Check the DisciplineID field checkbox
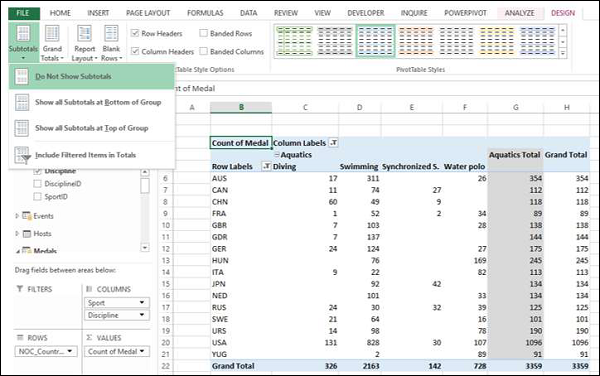Image resolution: width=600 pixels, height=376 pixels. [38, 184]
